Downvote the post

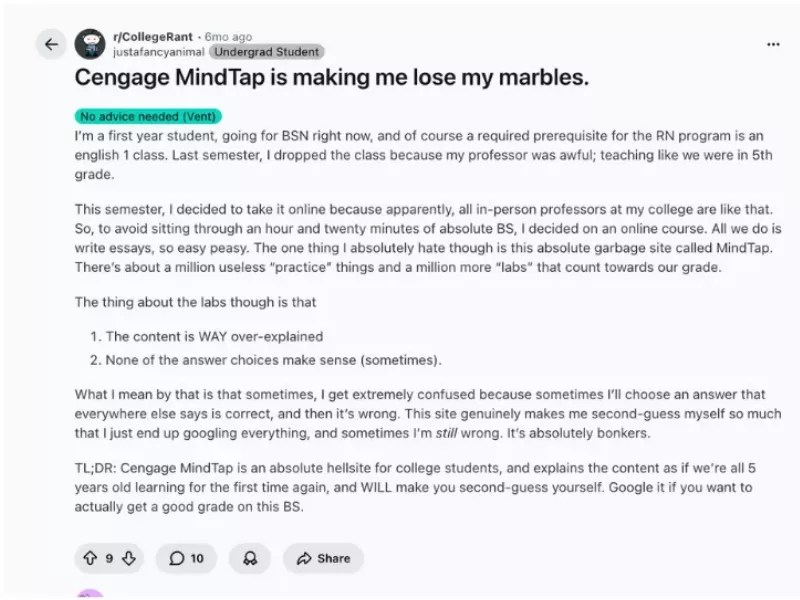coord(127,559)
